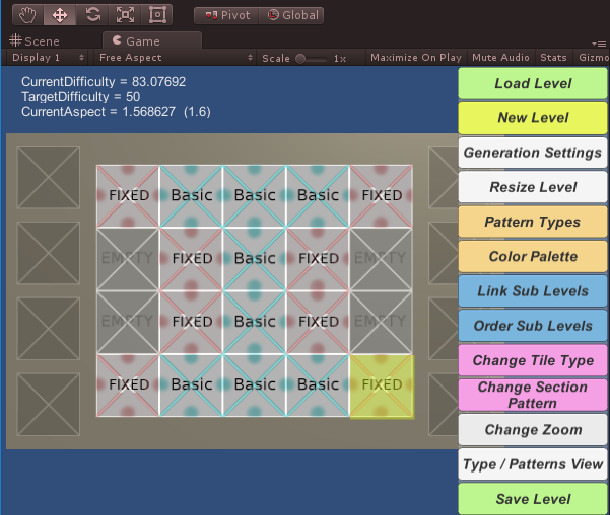Toggle Type / Patterns View
The height and width of the screenshot is (515, 610).
click(533, 464)
